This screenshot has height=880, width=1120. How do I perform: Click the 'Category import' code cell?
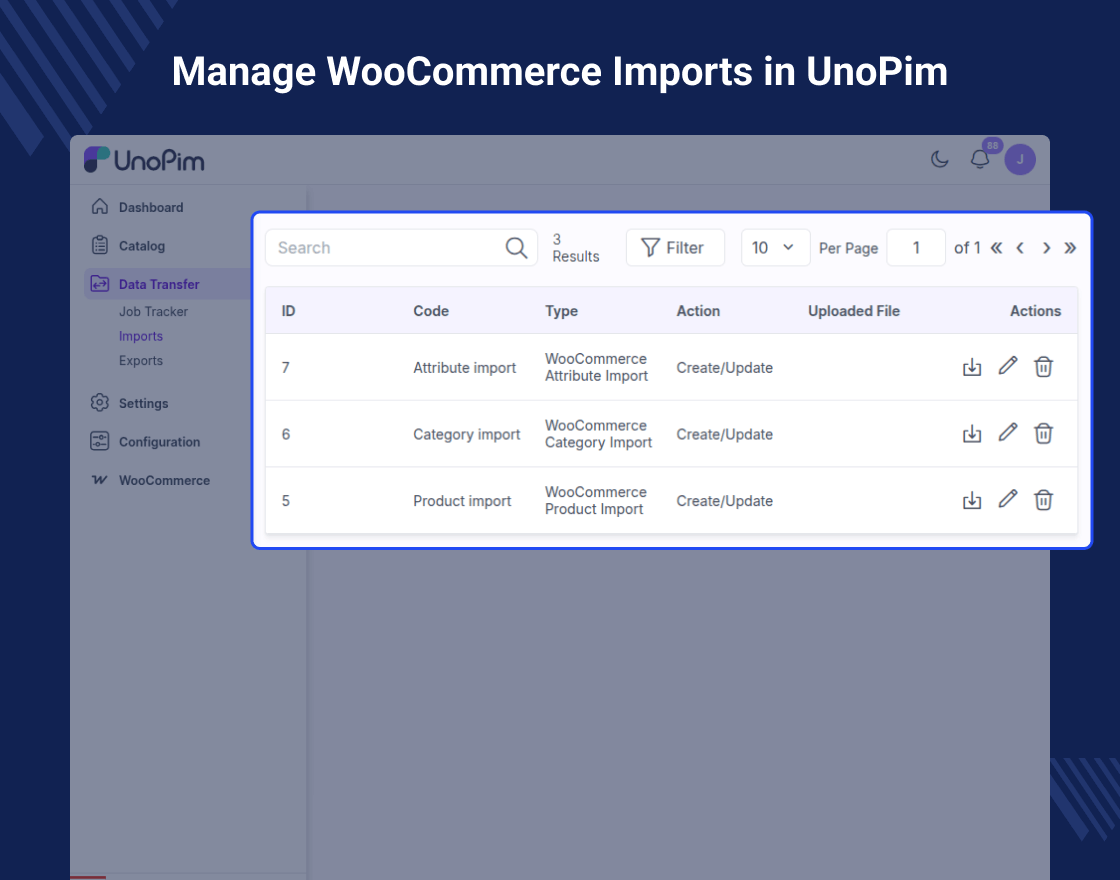coord(466,434)
